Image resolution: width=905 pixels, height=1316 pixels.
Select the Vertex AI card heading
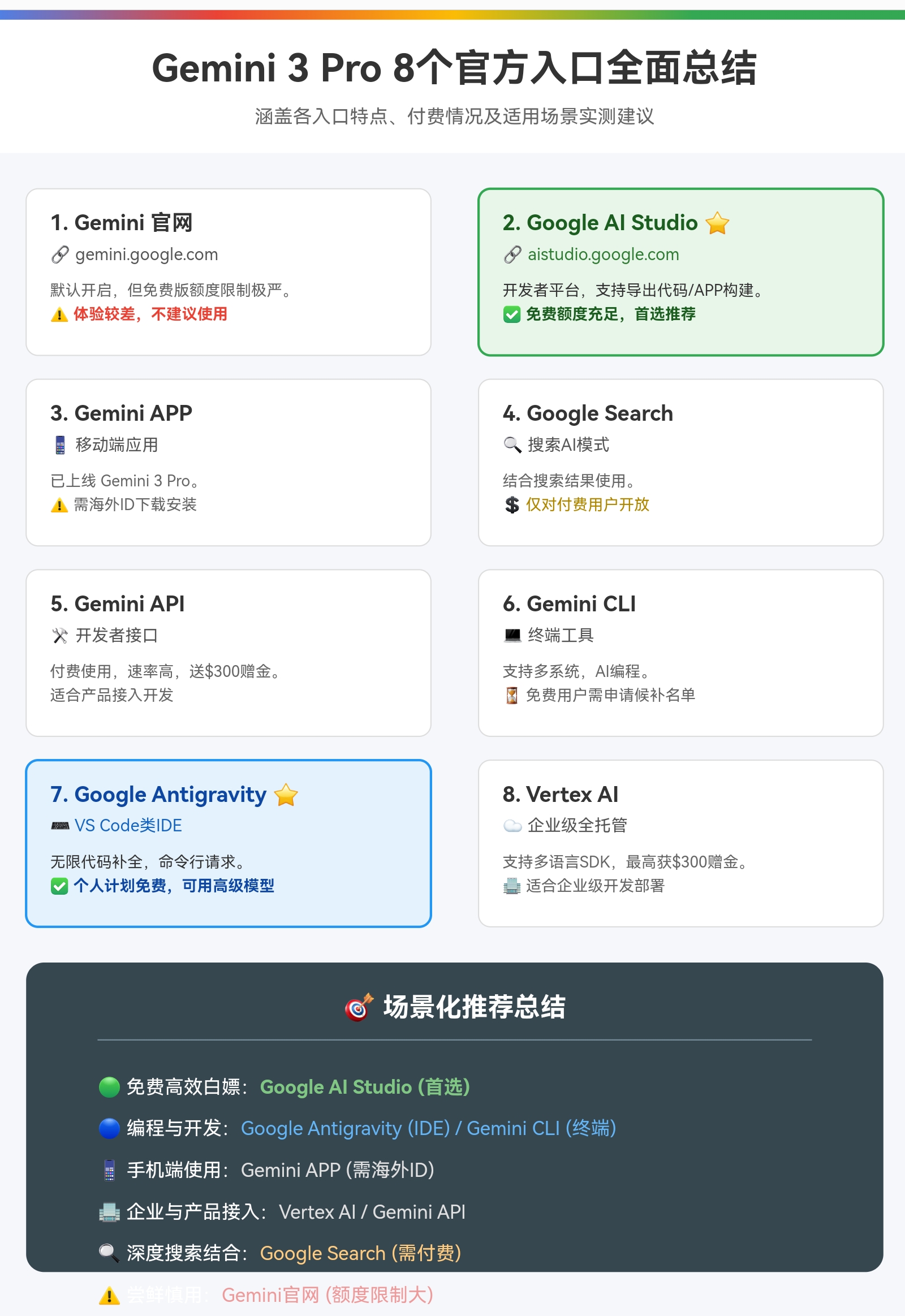click(x=559, y=795)
